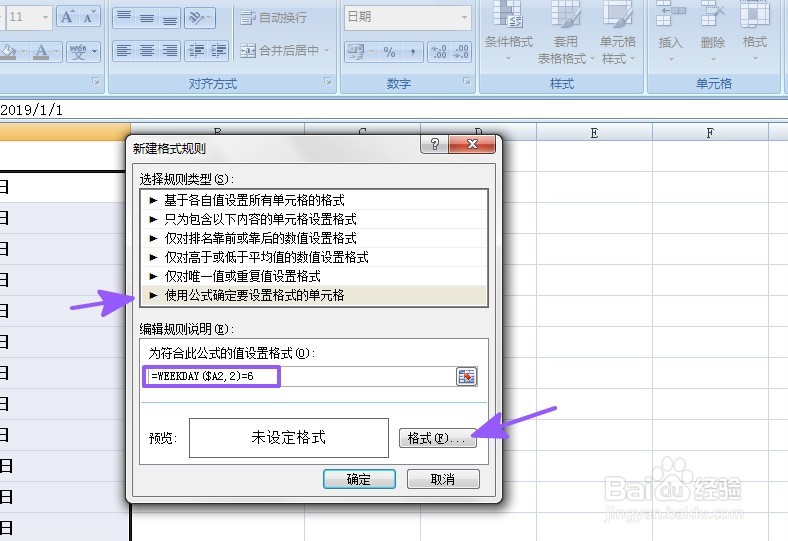Apply percent style format
This screenshot has width=788, height=541.
[389, 52]
